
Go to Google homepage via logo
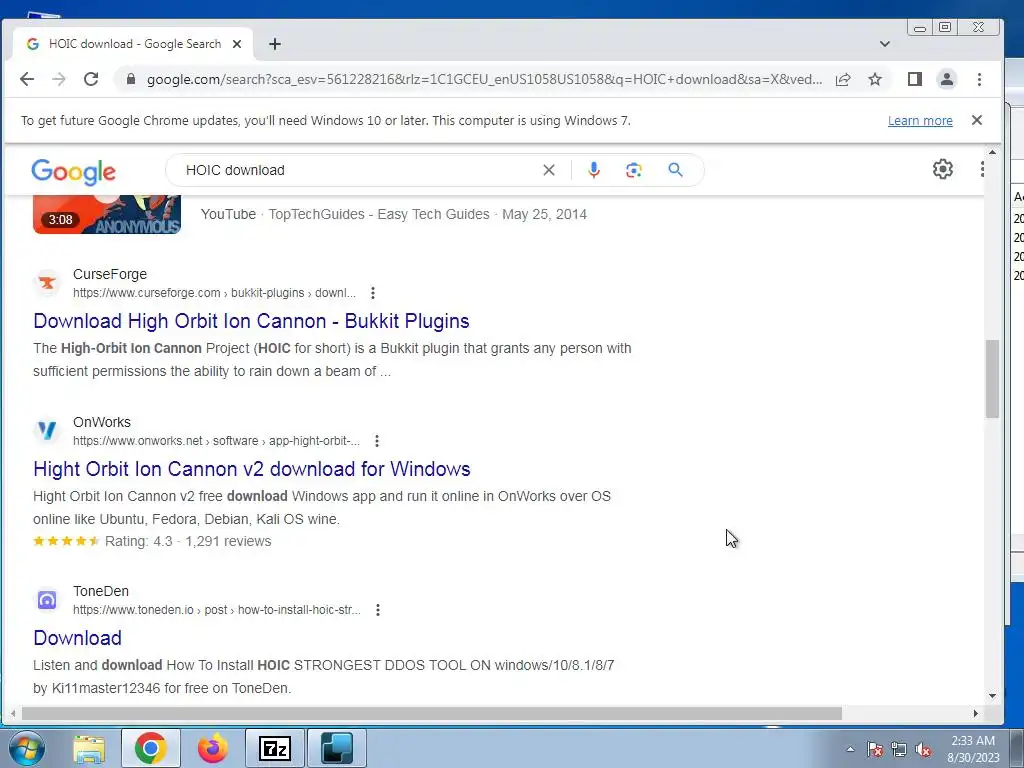pos(73,171)
